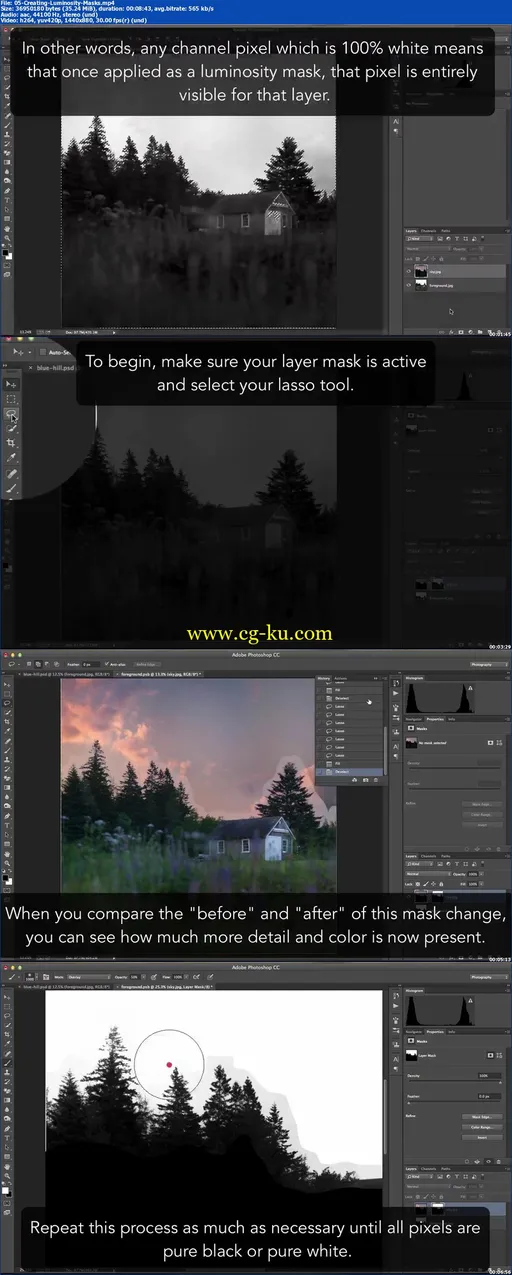This screenshot has width=512, height=1275.
Task: Click Invert button in the third frame
Action: pos(482,825)
